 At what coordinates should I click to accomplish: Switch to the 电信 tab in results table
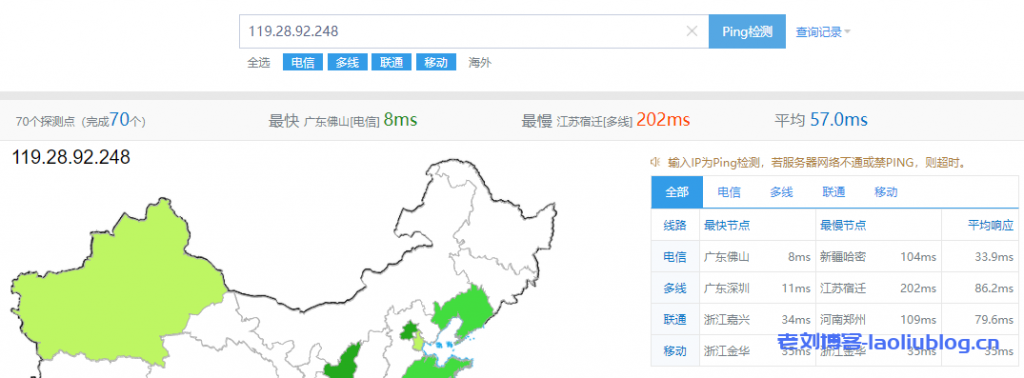[x=729, y=192]
